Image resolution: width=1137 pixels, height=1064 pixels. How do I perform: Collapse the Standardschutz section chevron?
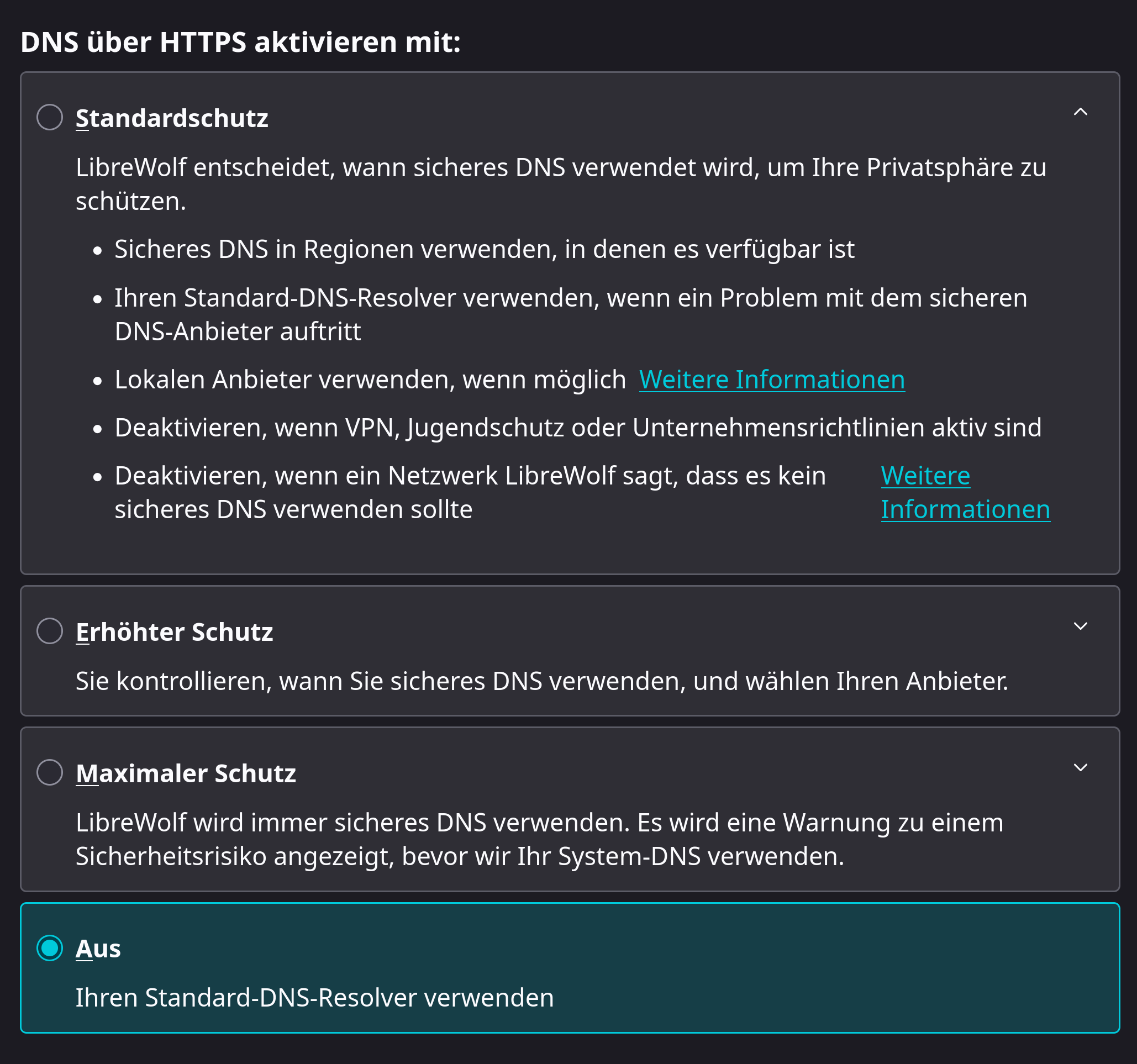click(x=1080, y=112)
